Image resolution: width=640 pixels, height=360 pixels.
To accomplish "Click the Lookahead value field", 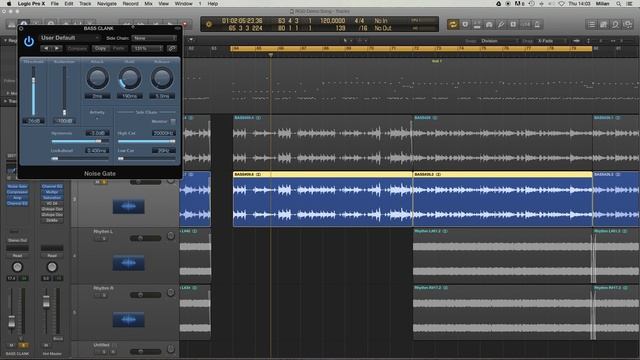I will point(97,151).
